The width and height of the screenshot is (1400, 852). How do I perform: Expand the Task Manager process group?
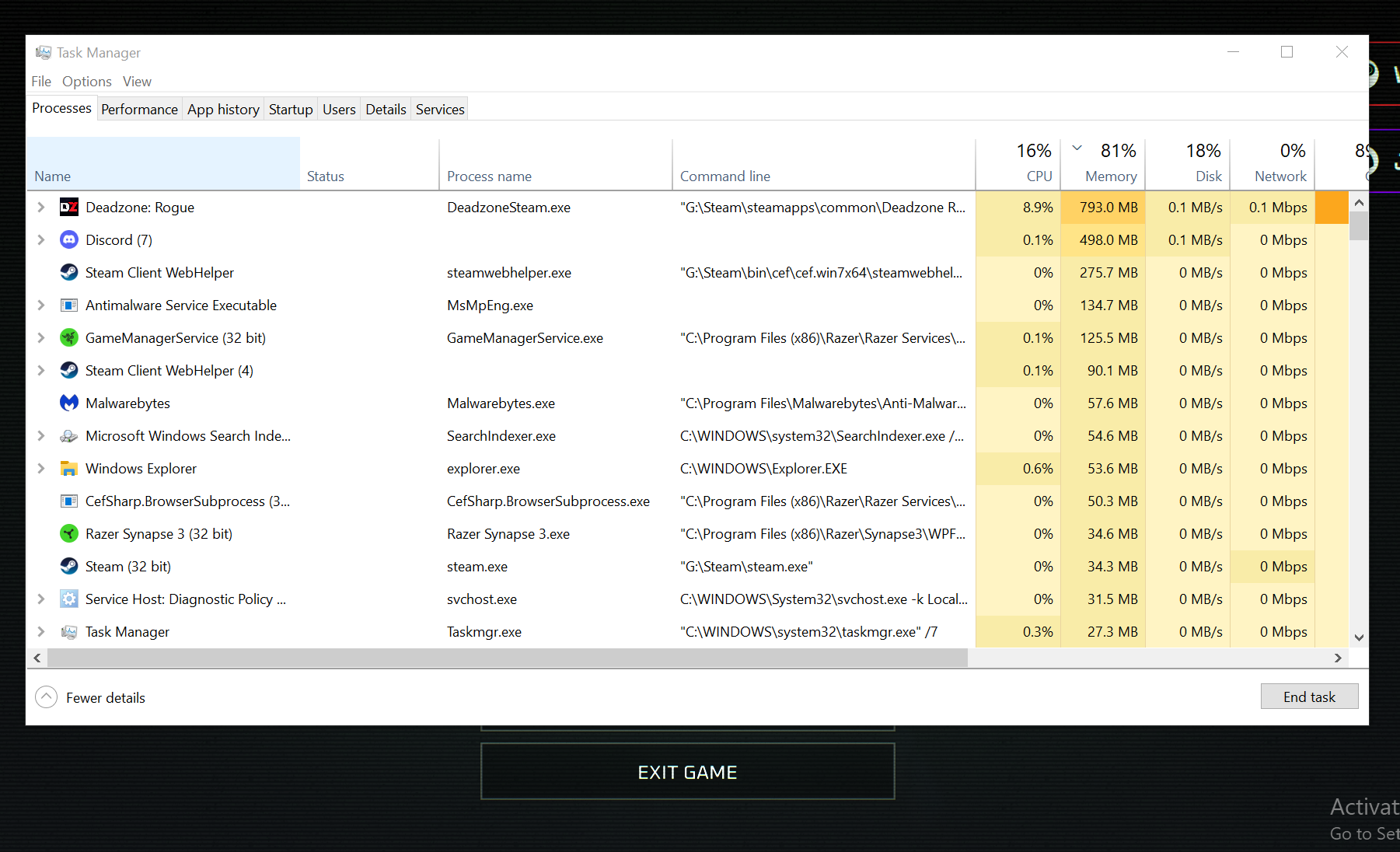pyautogui.click(x=41, y=631)
